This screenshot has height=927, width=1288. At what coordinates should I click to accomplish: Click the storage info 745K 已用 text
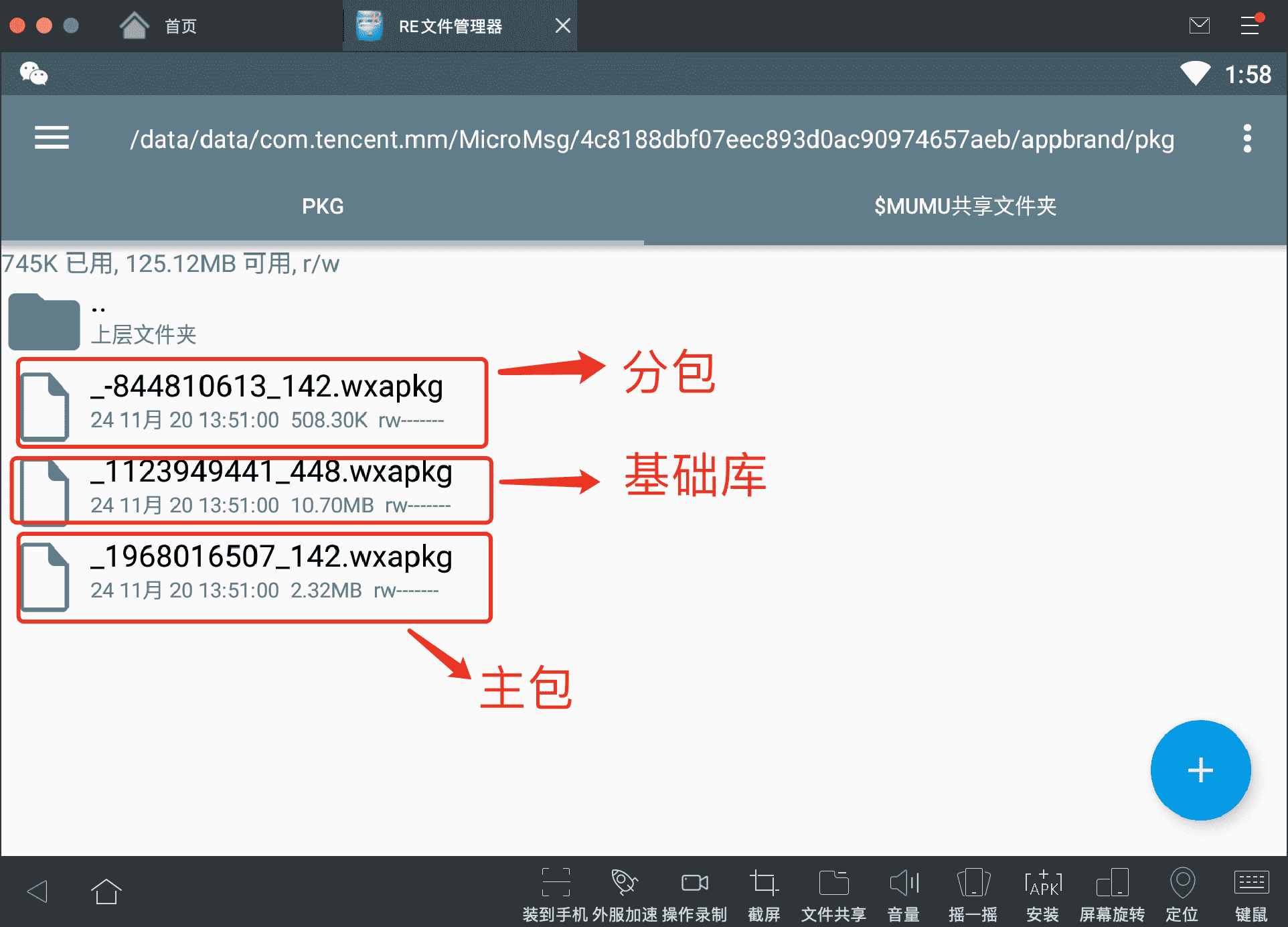pyautogui.click(x=171, y=264)
